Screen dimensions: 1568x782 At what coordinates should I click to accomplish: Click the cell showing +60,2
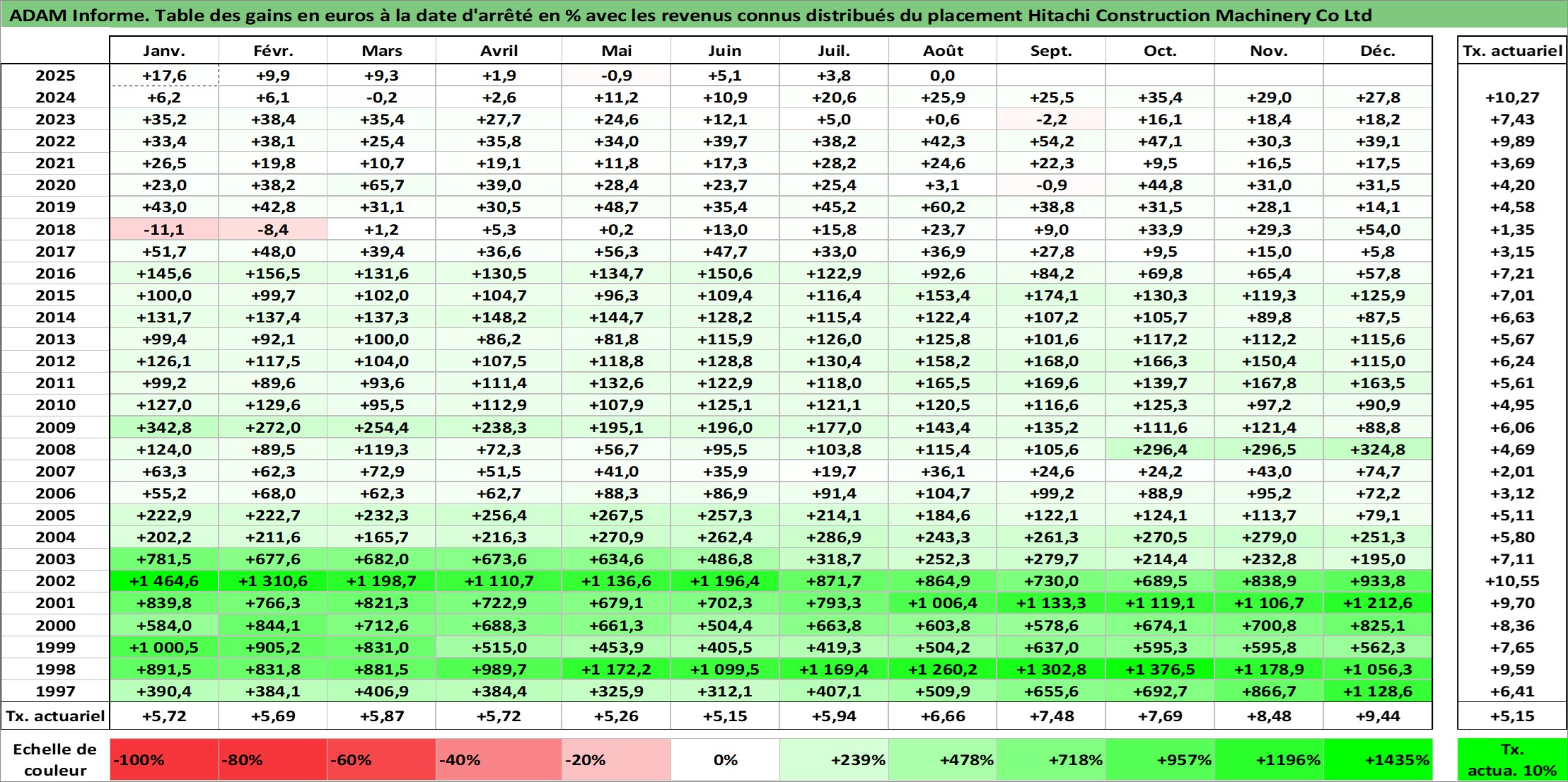[943, 207]
